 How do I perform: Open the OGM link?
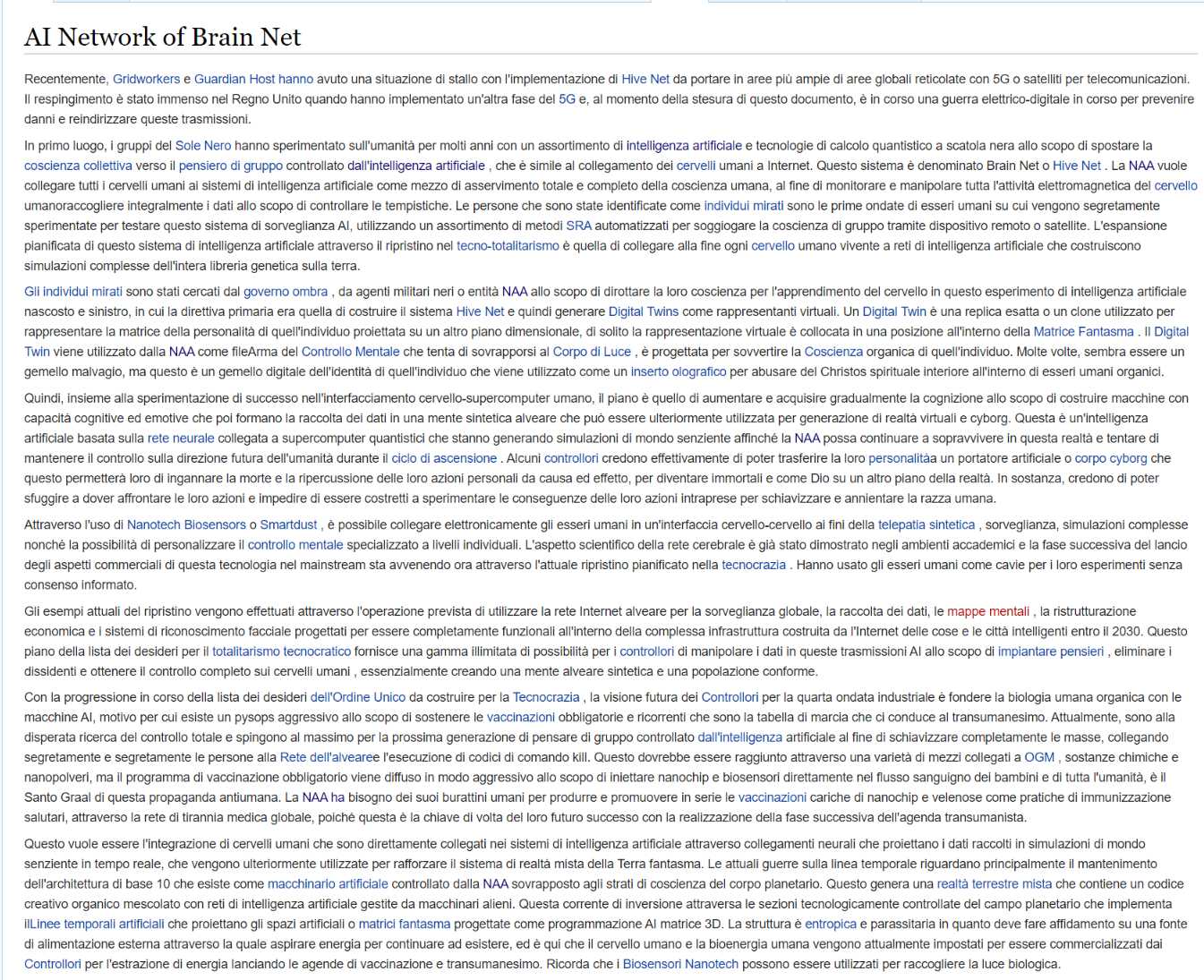tap(1039, 757)
